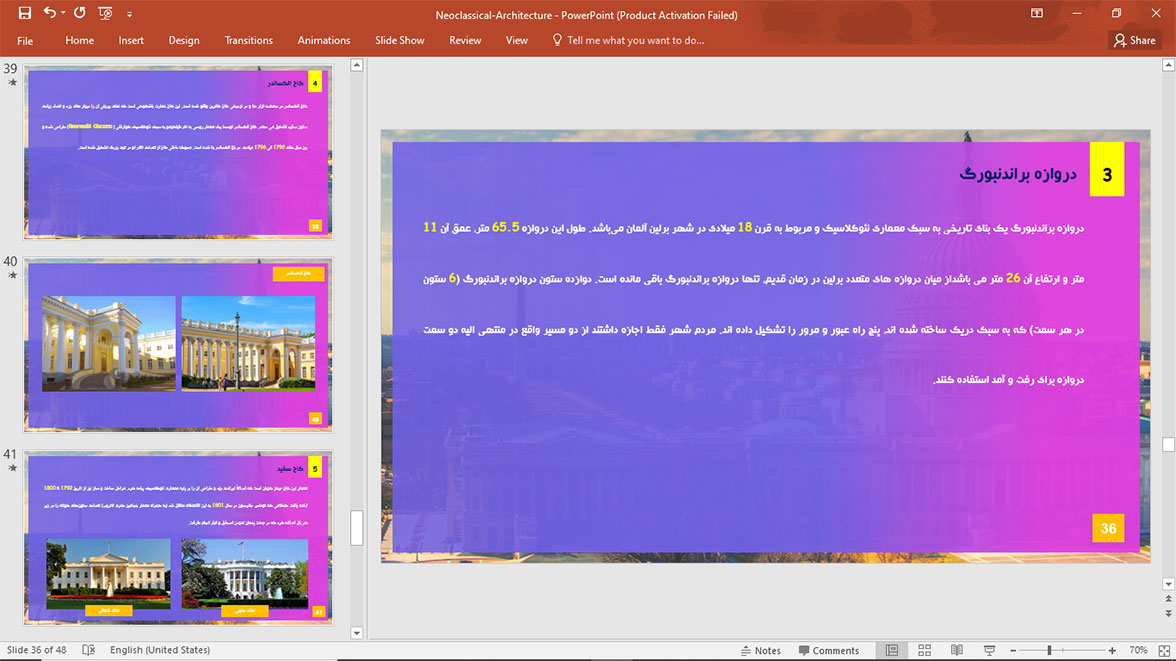Redo the last action

80,13
